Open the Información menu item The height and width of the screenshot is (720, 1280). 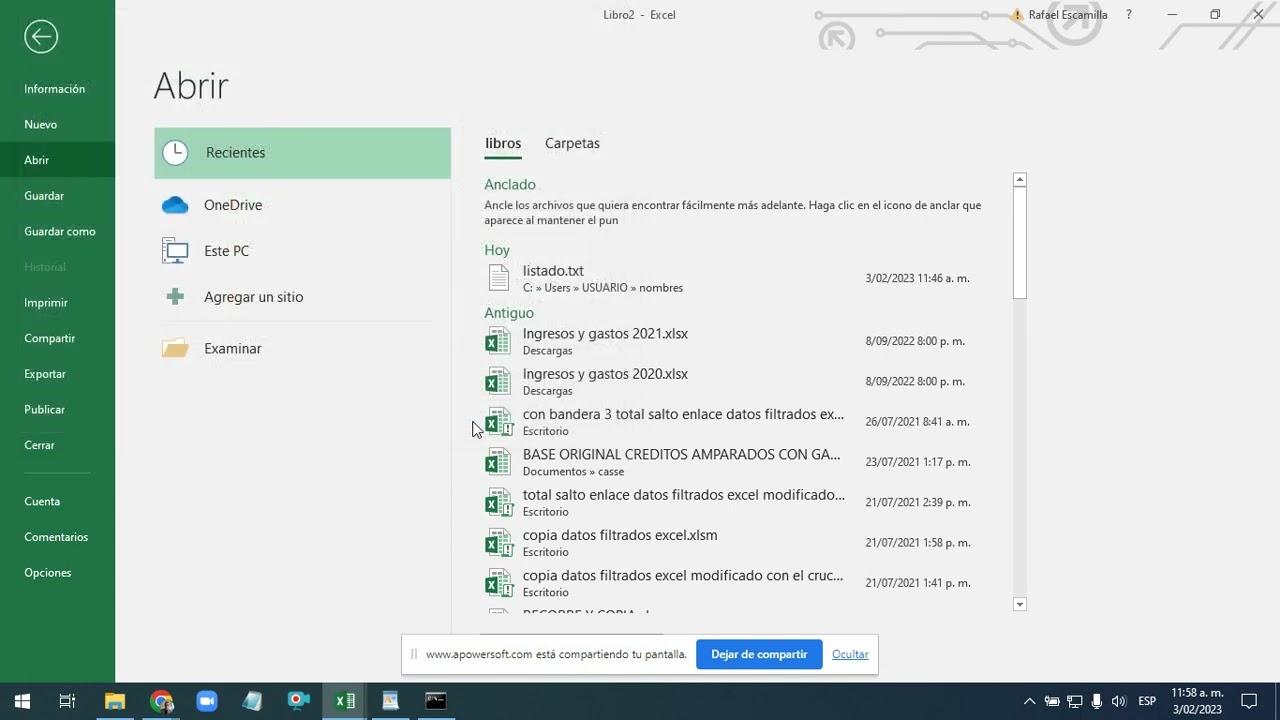coord(55,89)
